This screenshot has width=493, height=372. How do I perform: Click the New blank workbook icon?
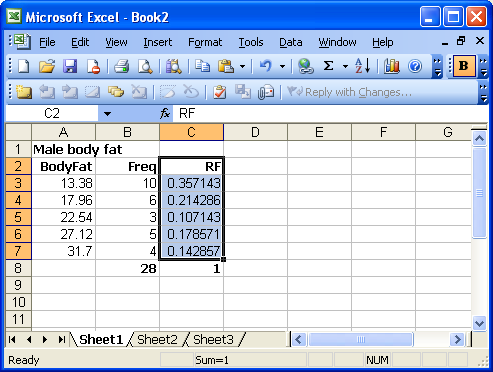point(23,66)
